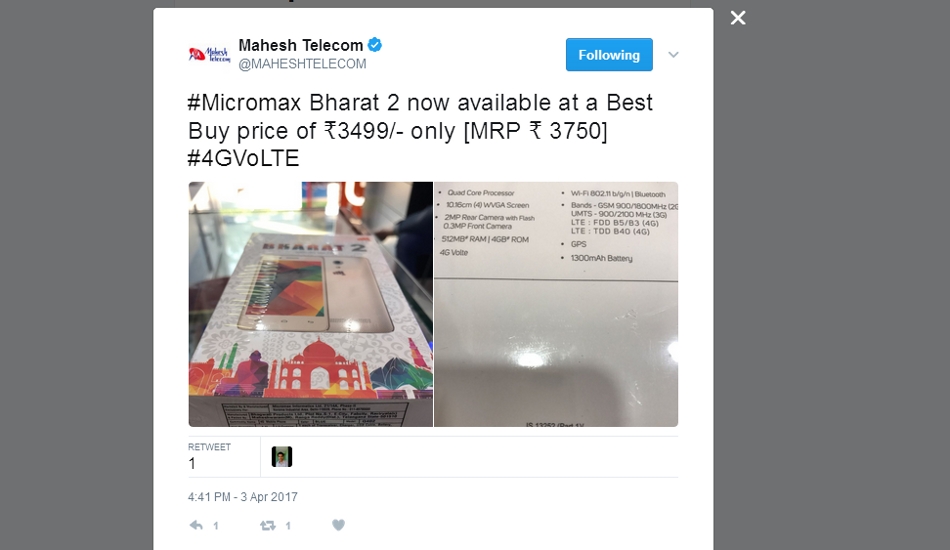Click the retweet count beside the arrows

pyautogui.click(x=288, y=526)
